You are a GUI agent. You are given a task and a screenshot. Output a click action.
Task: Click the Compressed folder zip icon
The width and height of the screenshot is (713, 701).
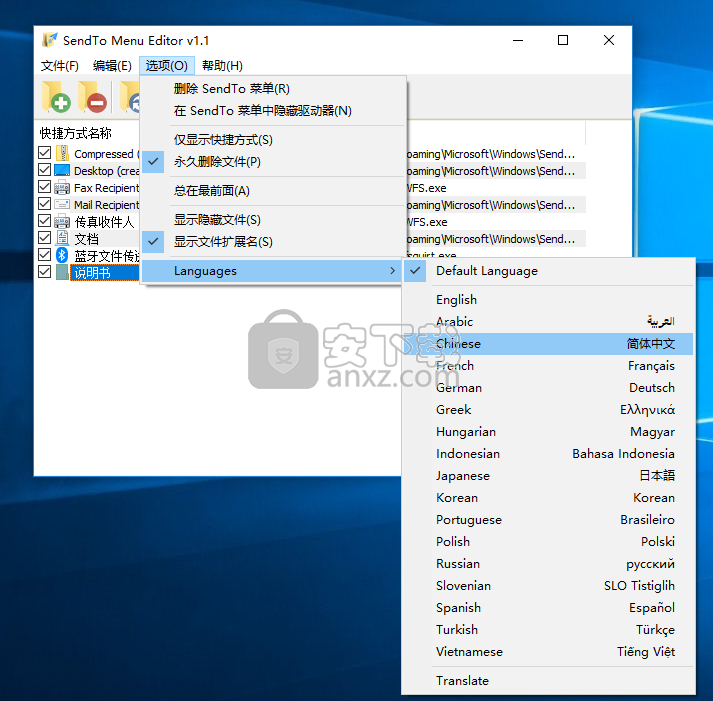click(62, 154)
